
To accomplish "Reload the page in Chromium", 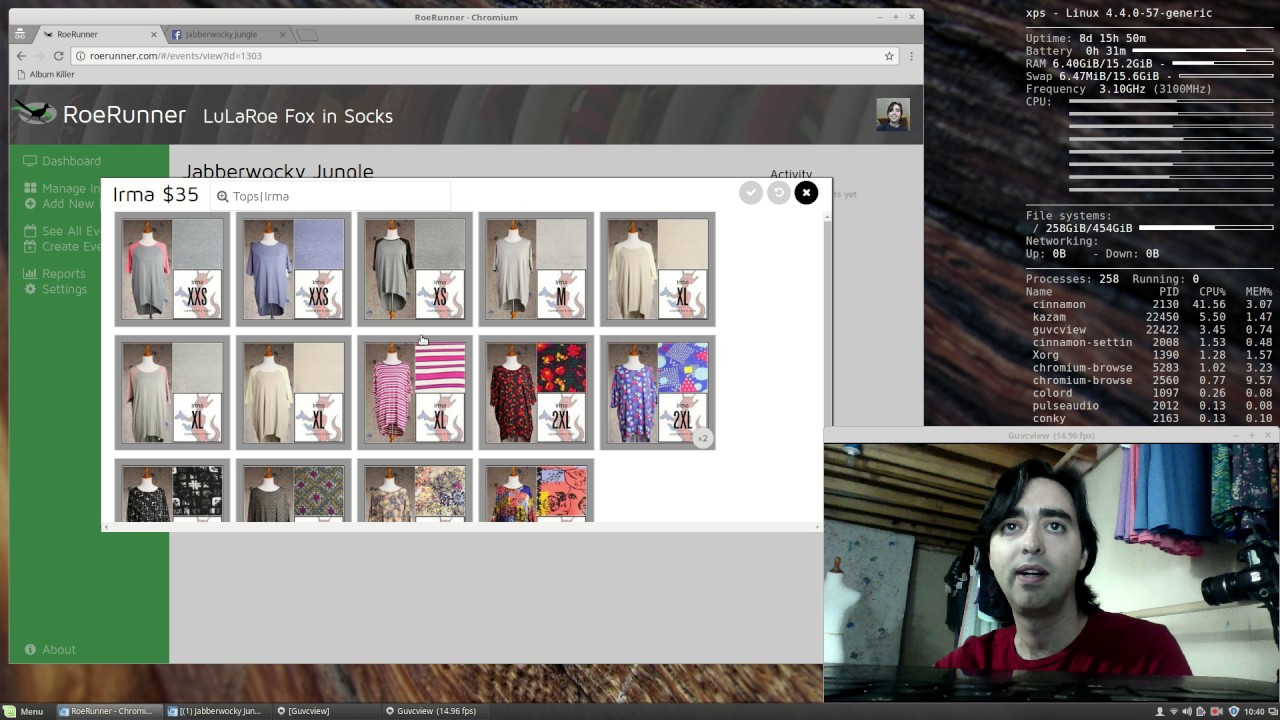I will tap(59, 56).
